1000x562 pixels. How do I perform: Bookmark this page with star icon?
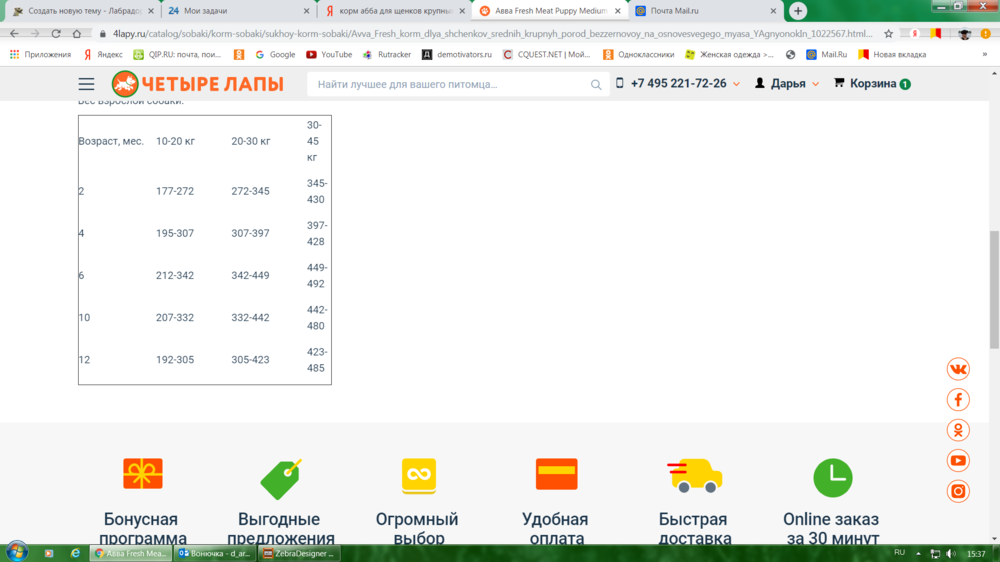coord(888,33)
